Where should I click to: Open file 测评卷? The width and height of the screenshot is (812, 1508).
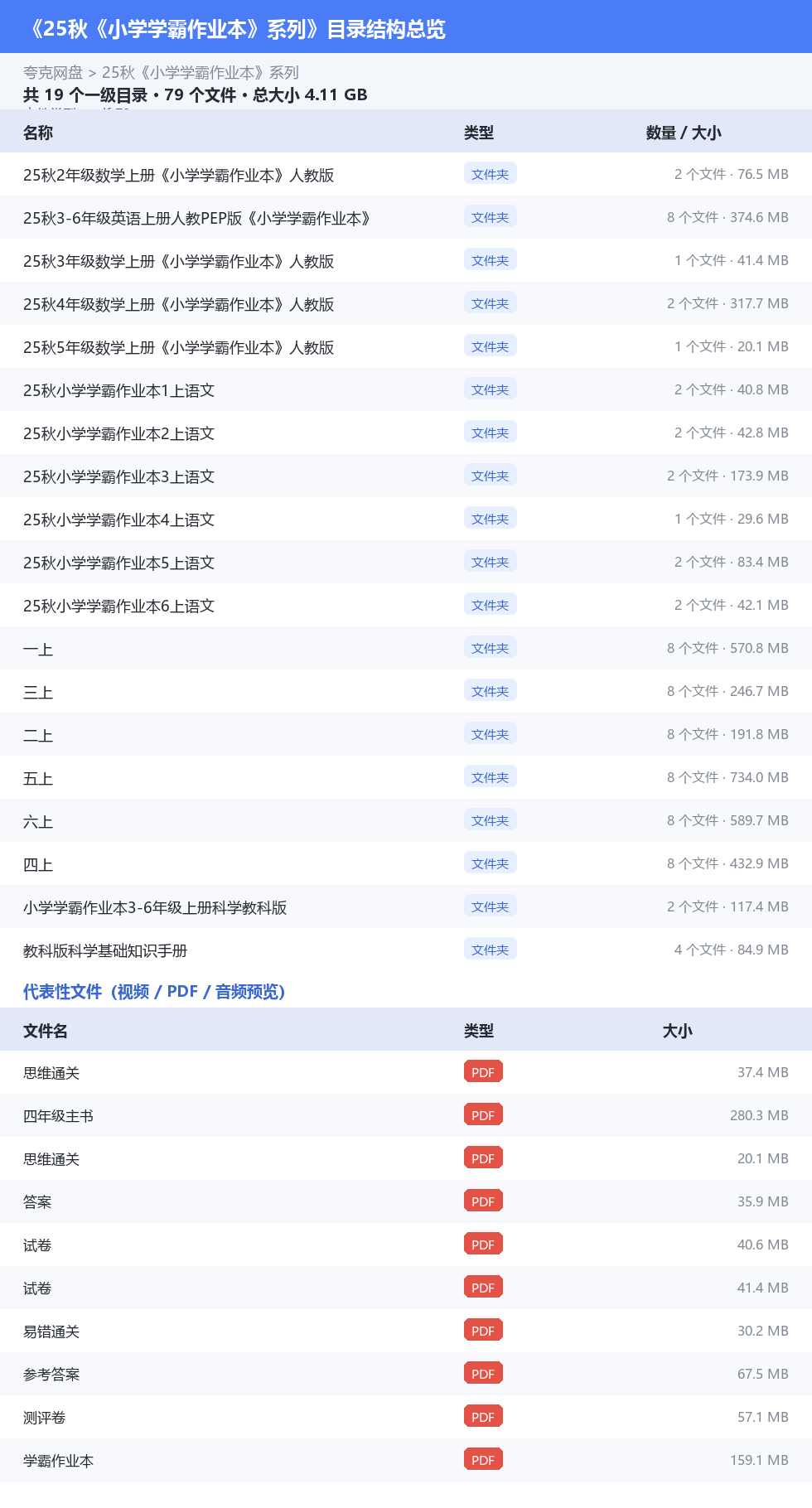[44, 1418]
